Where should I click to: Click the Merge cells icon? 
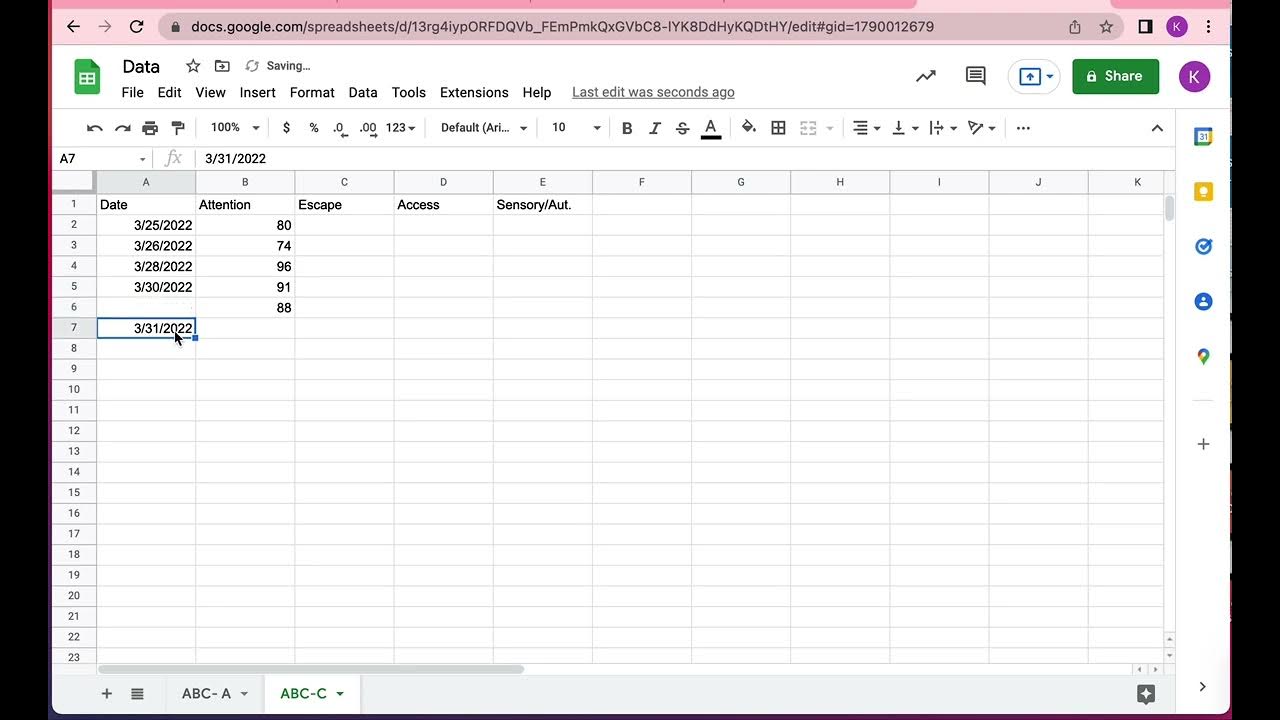pyautogui.click(x=808, y=128)
